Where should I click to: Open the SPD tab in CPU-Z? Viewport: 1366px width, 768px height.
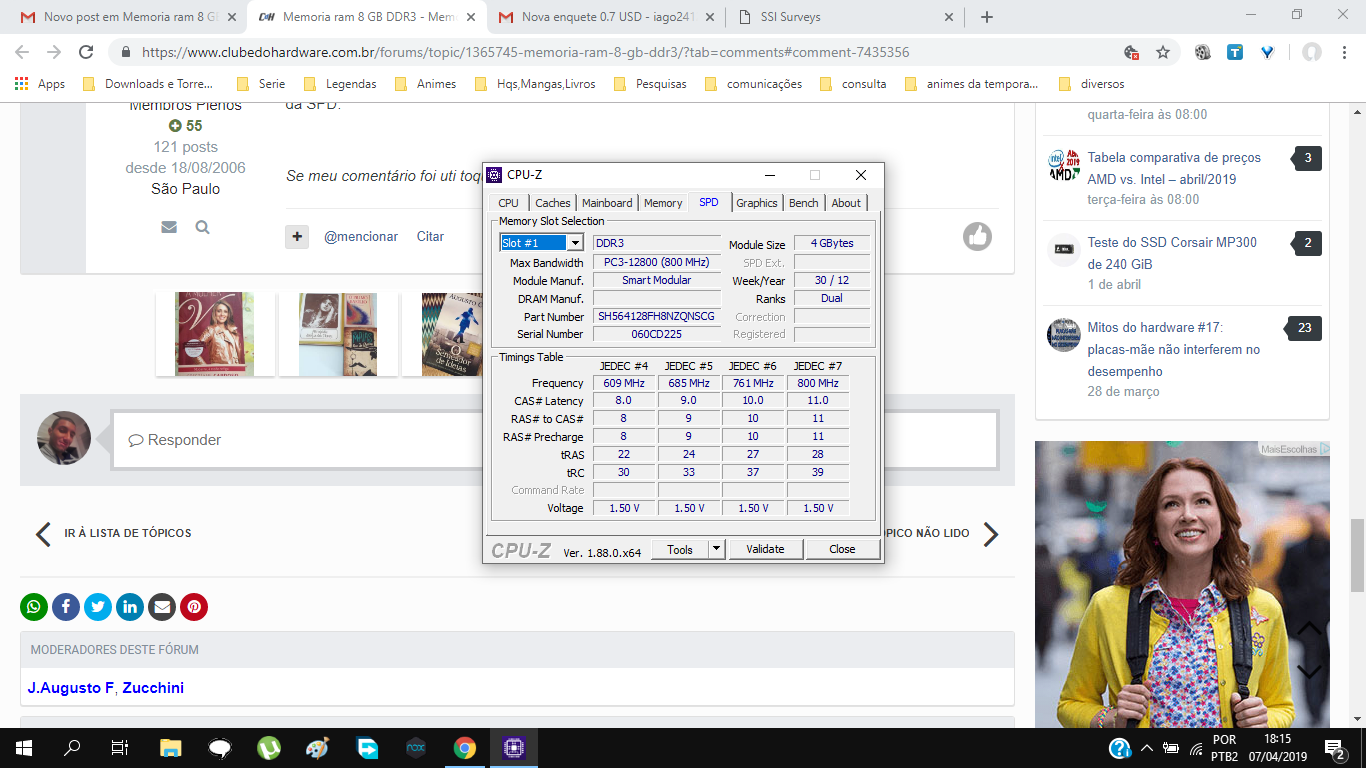click(x=708, y=202)
